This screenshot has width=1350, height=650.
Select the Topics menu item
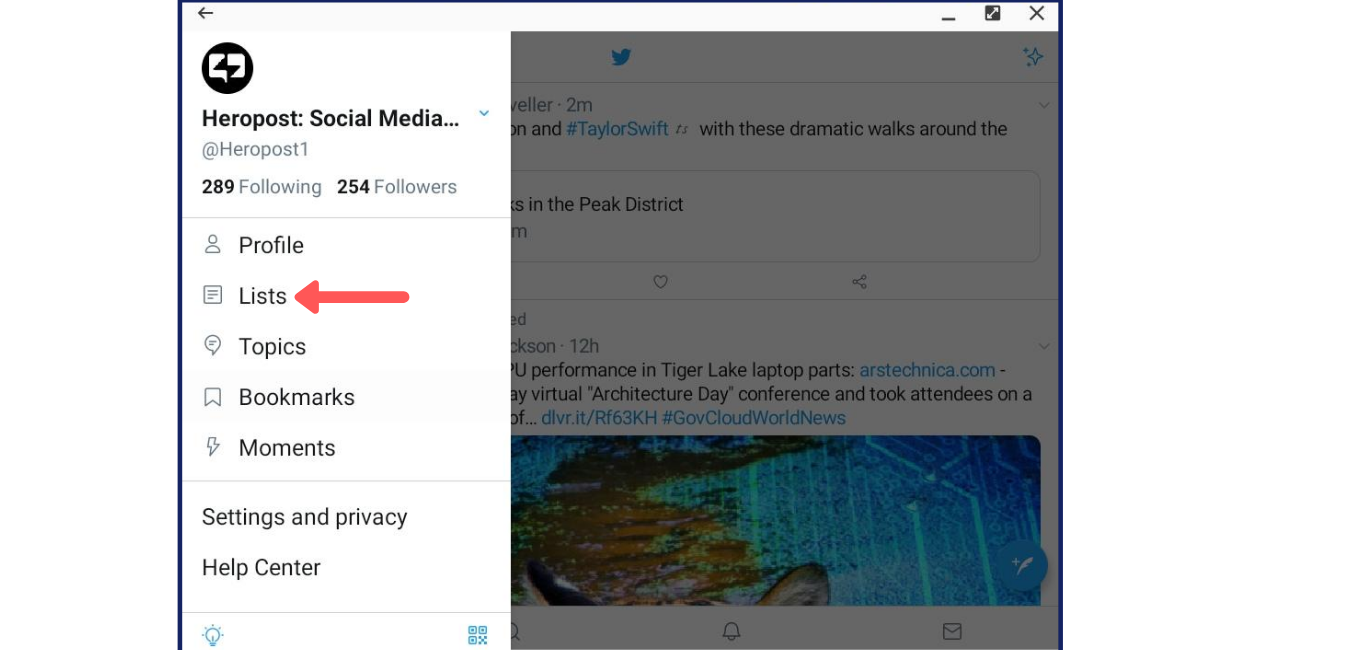[270, 346]
